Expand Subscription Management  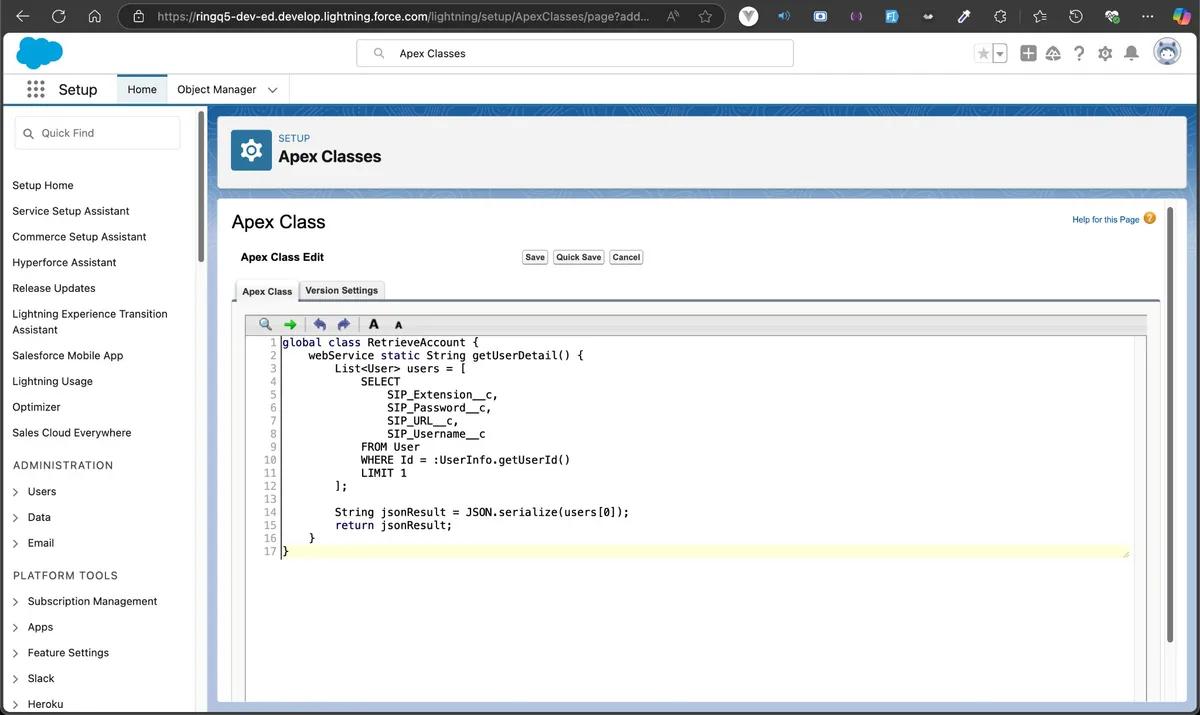pos(15,602)
